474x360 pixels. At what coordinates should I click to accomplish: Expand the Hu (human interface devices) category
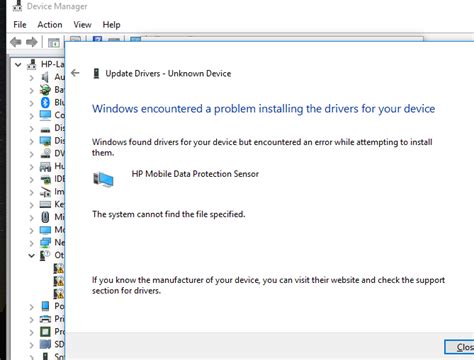click(x=31, y=167)
